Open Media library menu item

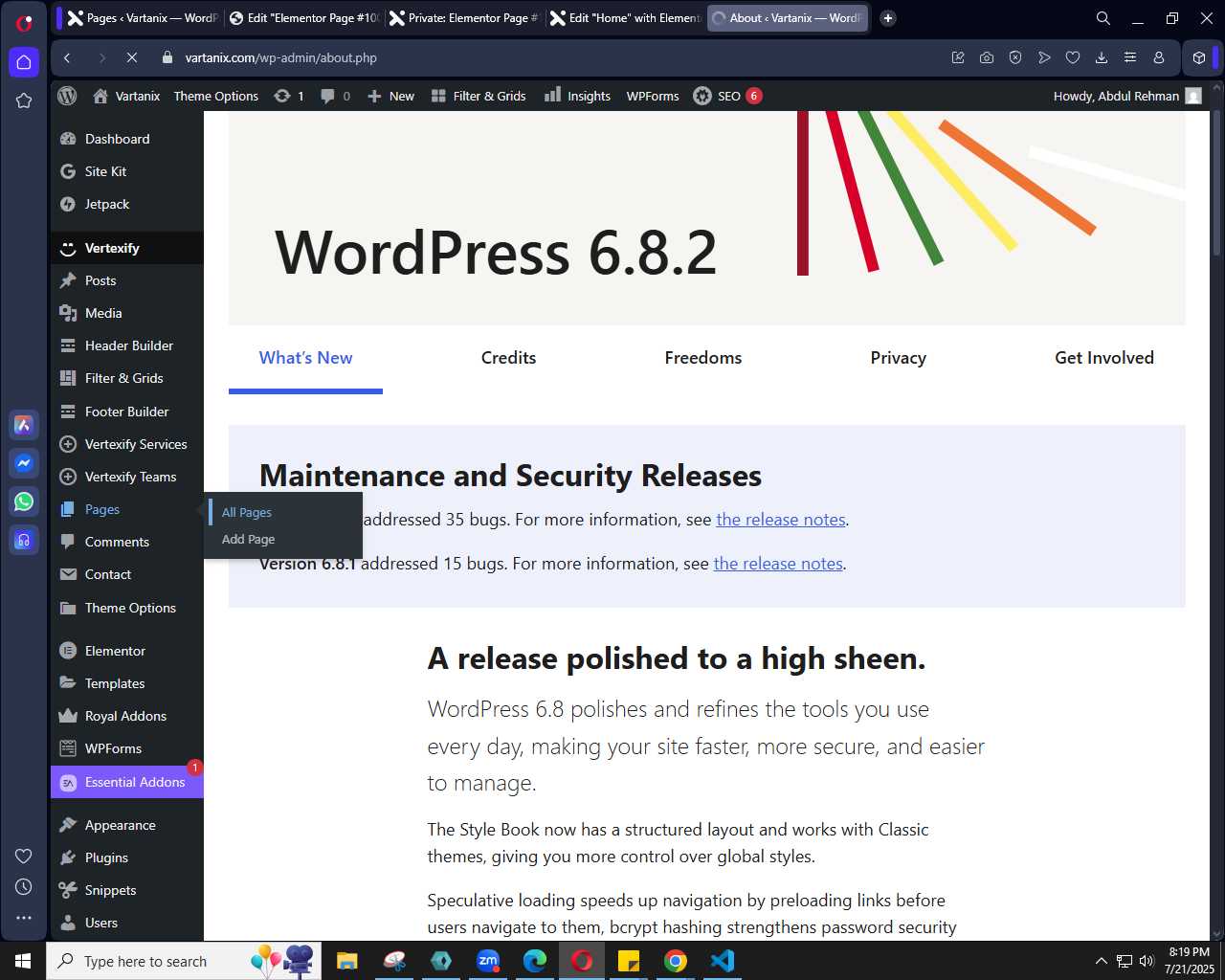[126, 313]
